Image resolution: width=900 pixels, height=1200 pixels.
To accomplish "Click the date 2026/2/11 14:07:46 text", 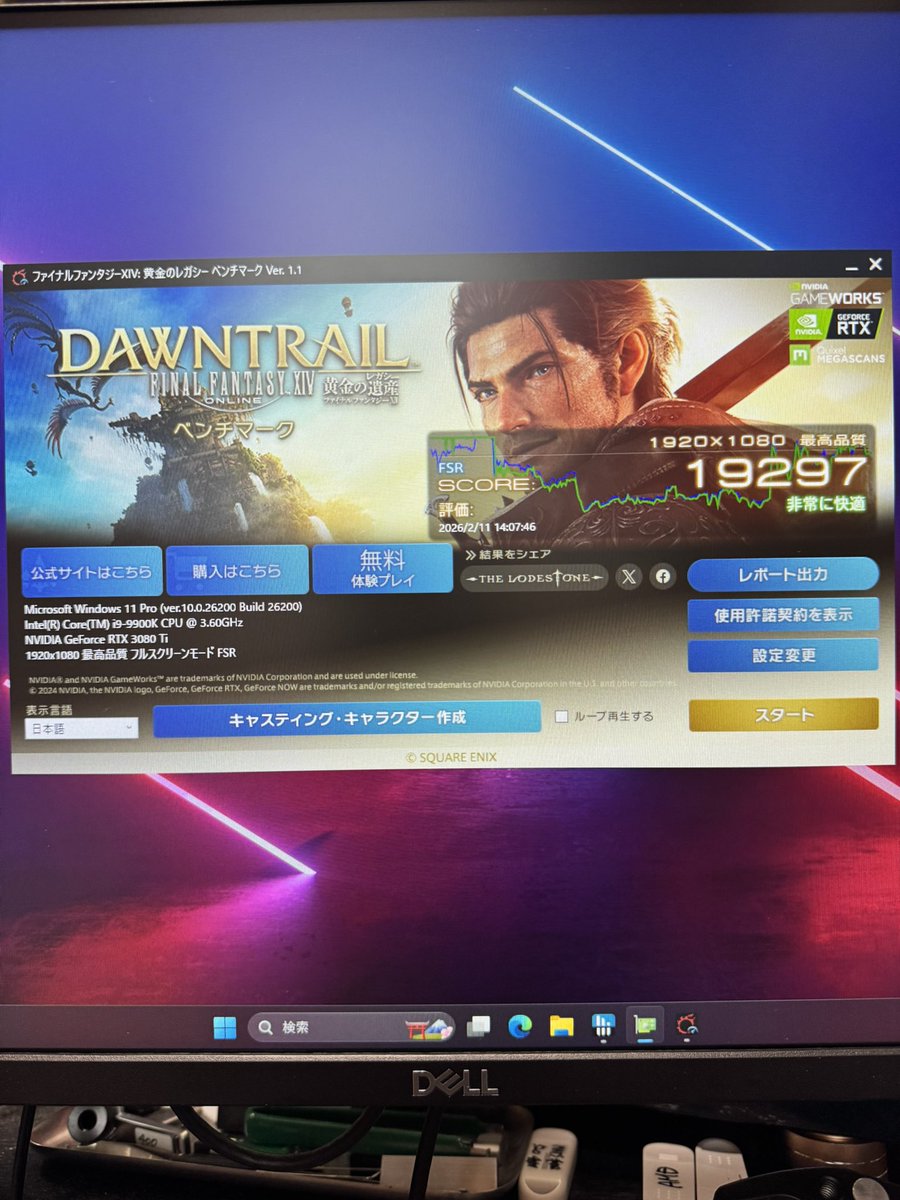I will [487, 527].
